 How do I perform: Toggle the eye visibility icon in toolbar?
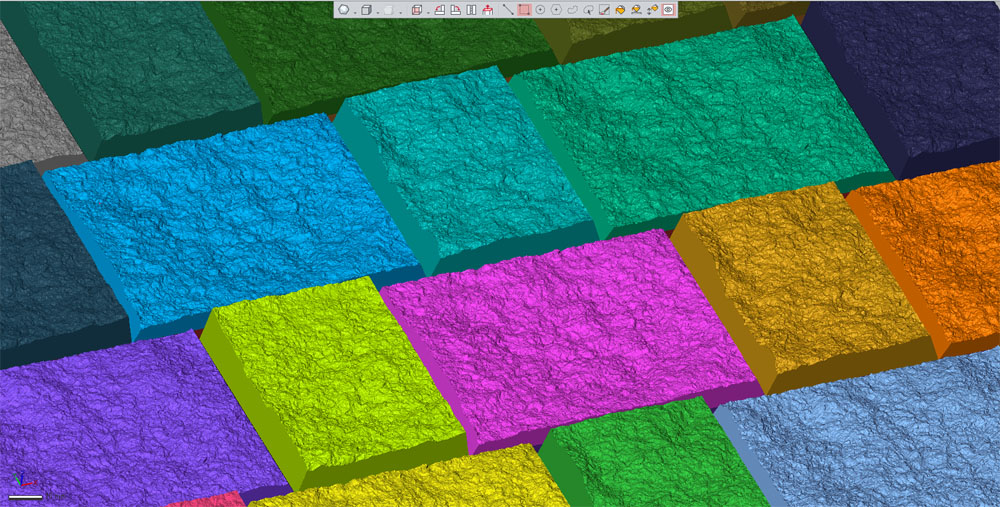click(668, 10)
